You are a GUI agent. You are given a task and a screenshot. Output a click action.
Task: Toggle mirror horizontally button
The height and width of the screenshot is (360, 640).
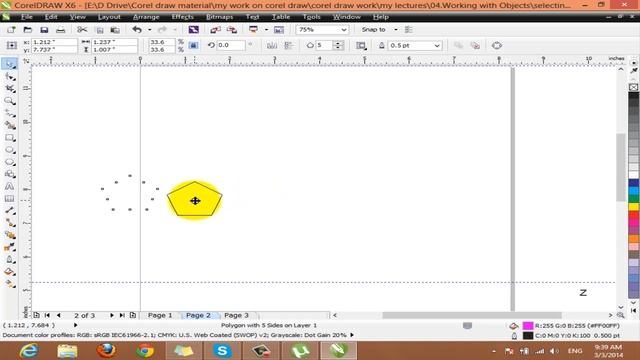click(x=272, y=45)
